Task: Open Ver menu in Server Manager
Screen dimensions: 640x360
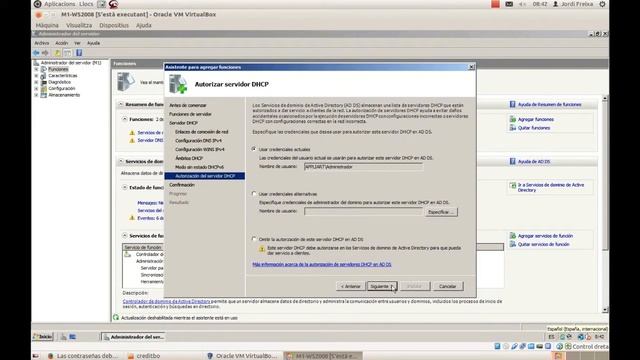Action: (77, 43)
